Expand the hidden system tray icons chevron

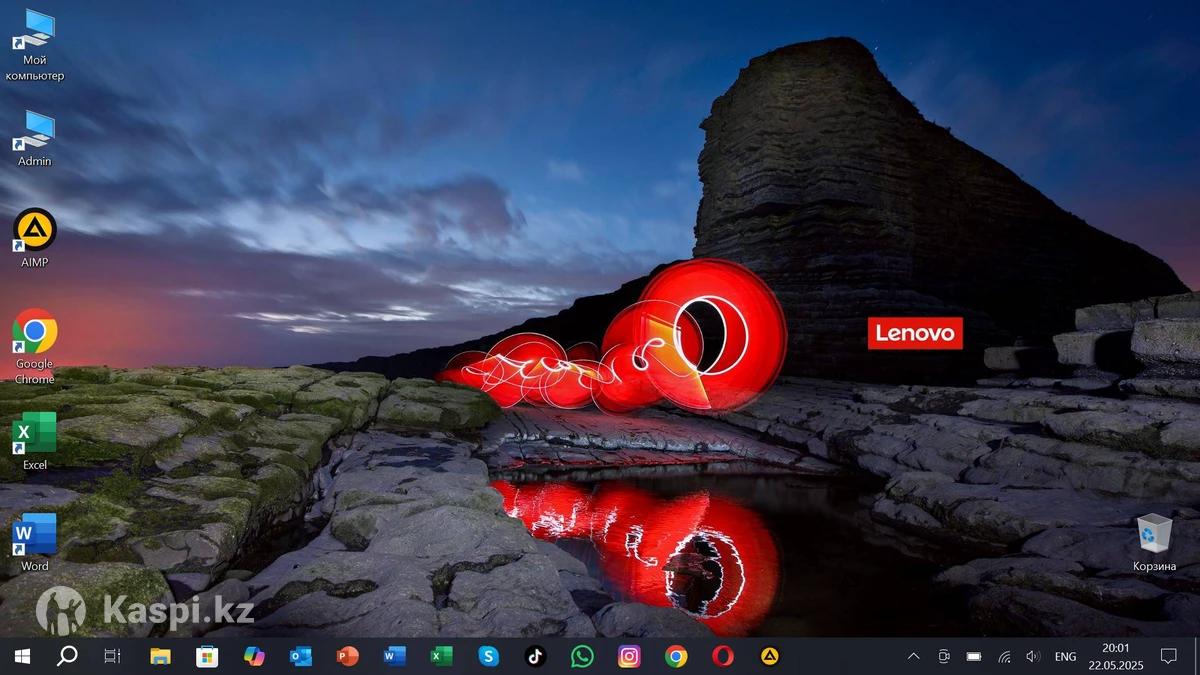(x=913, y=656)
